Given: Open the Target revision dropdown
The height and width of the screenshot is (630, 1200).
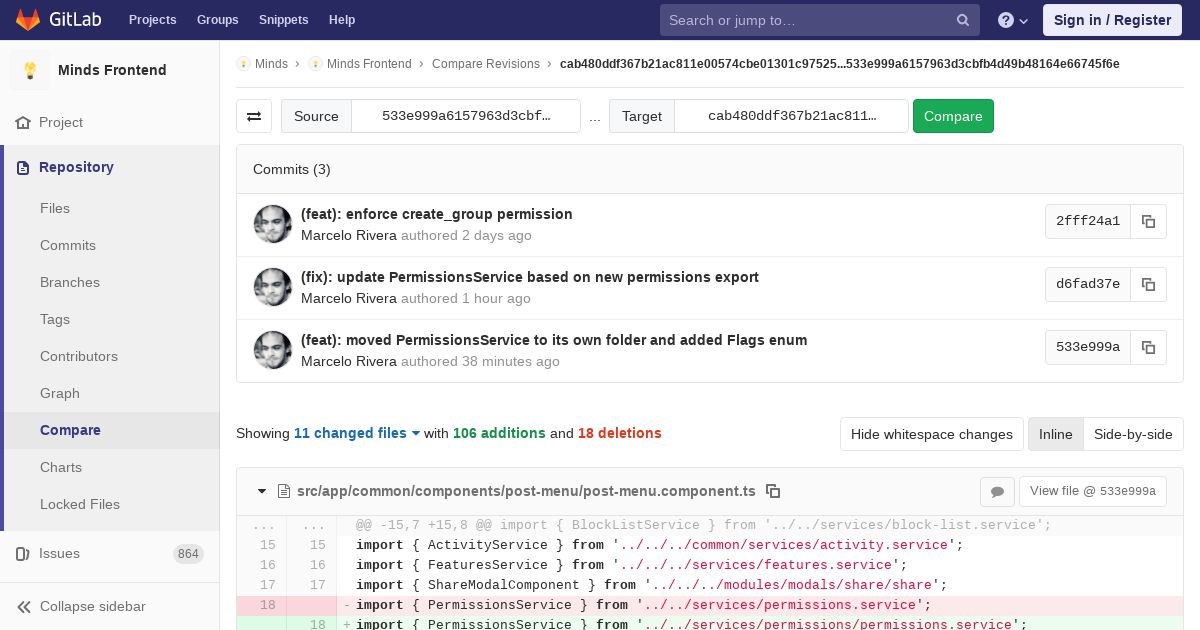Looking at the screenshot, I should pyautogui.click(x=792, y=116).
